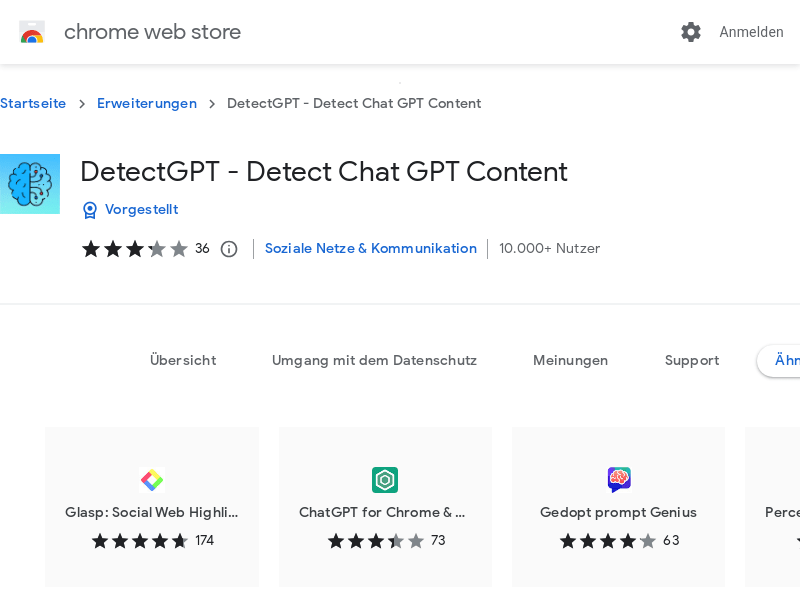
Task: Click Glasp's five-star rating
Action: tap(140, 541)
